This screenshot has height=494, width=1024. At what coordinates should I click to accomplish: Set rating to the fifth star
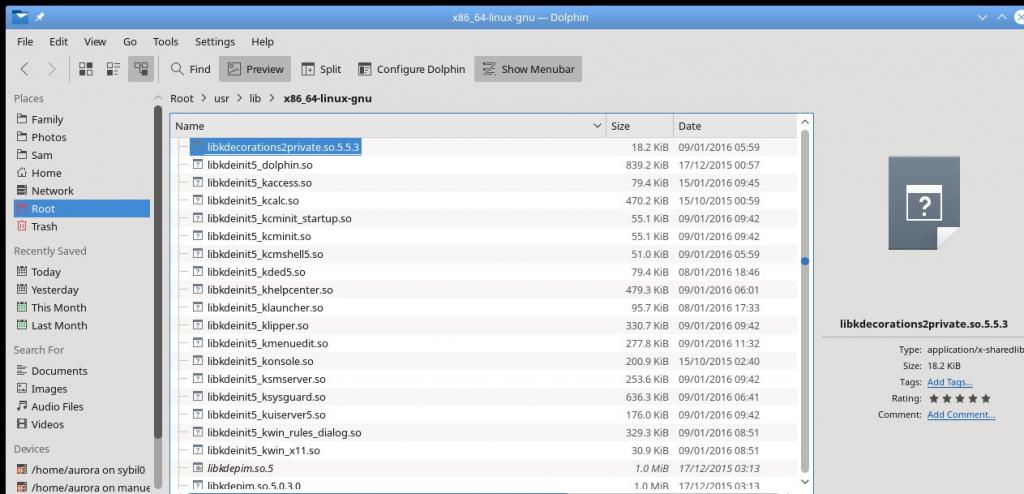click(x=986, y=398)
